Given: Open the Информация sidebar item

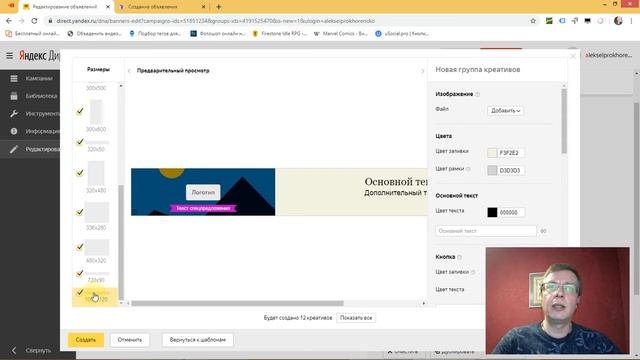Looking at the screenshot, I should click(x=42, y=131).
